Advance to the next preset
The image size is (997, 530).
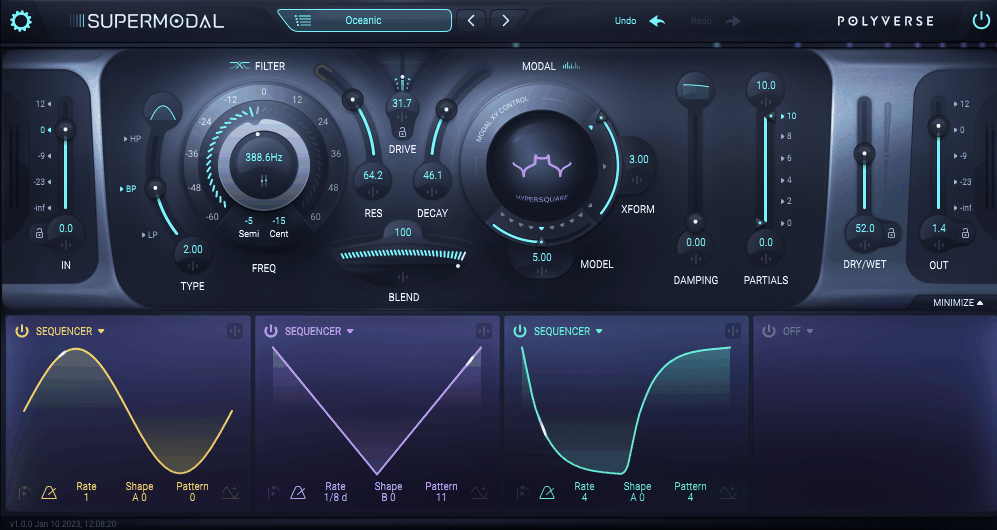(x=507, y=20)
